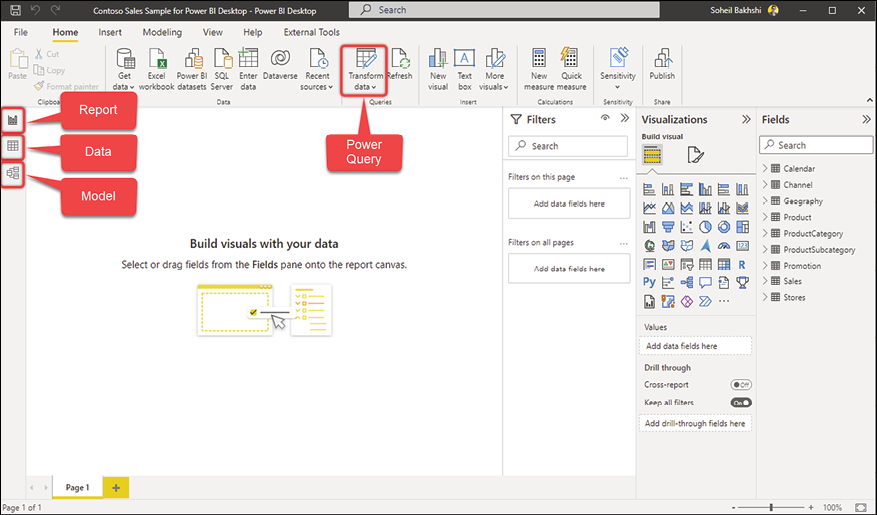Select the Python visual

click(649, 282)
